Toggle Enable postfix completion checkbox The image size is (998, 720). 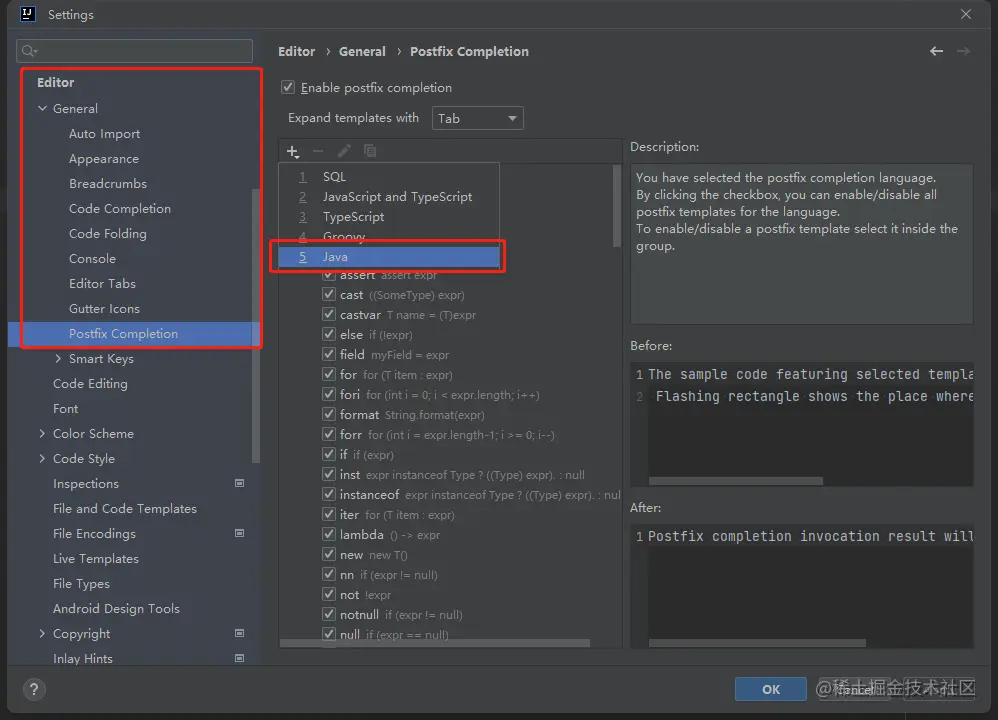[288, 87]
